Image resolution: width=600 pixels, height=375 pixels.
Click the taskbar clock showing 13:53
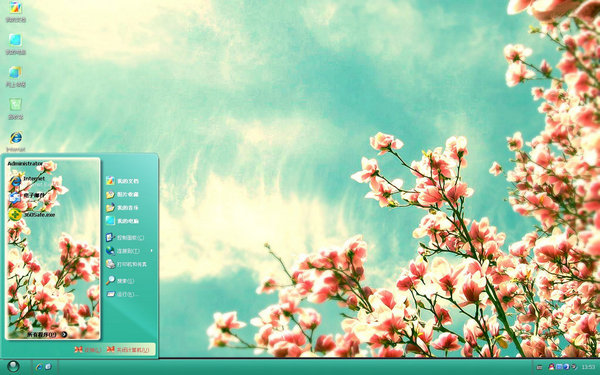pyautogui.click(x=589, y=367)
